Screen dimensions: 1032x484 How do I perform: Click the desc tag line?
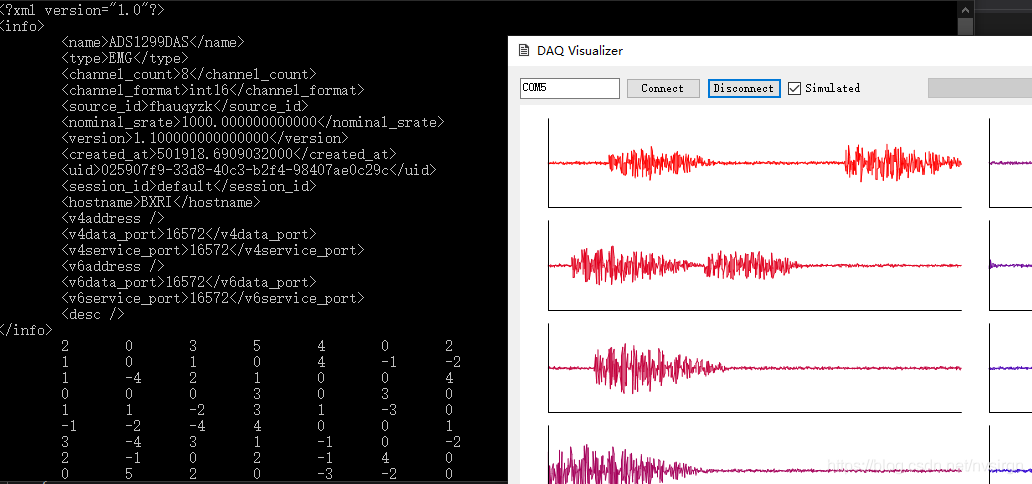(x=93, y=314)
